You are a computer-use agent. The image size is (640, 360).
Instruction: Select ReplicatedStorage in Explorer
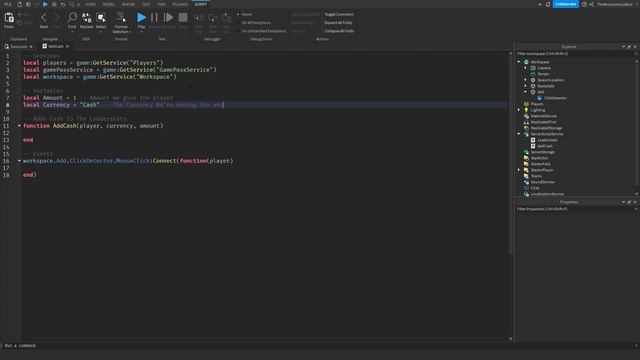click(546, 128)
